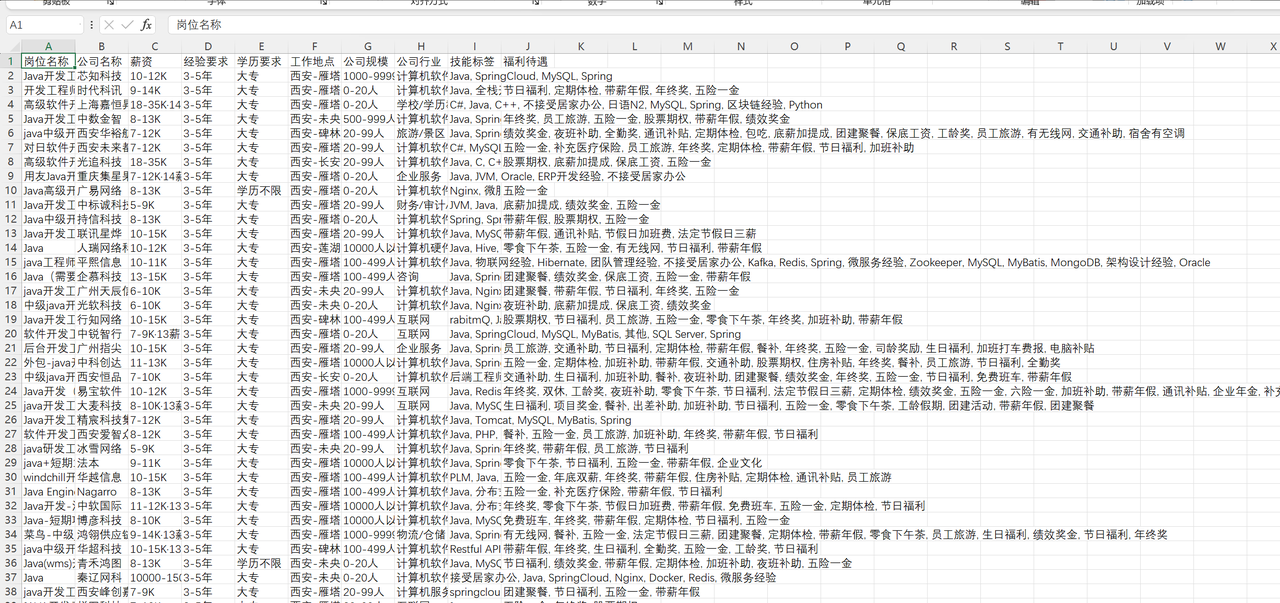
Task: Select row 1 header
Action: click(x=10, y=61)
